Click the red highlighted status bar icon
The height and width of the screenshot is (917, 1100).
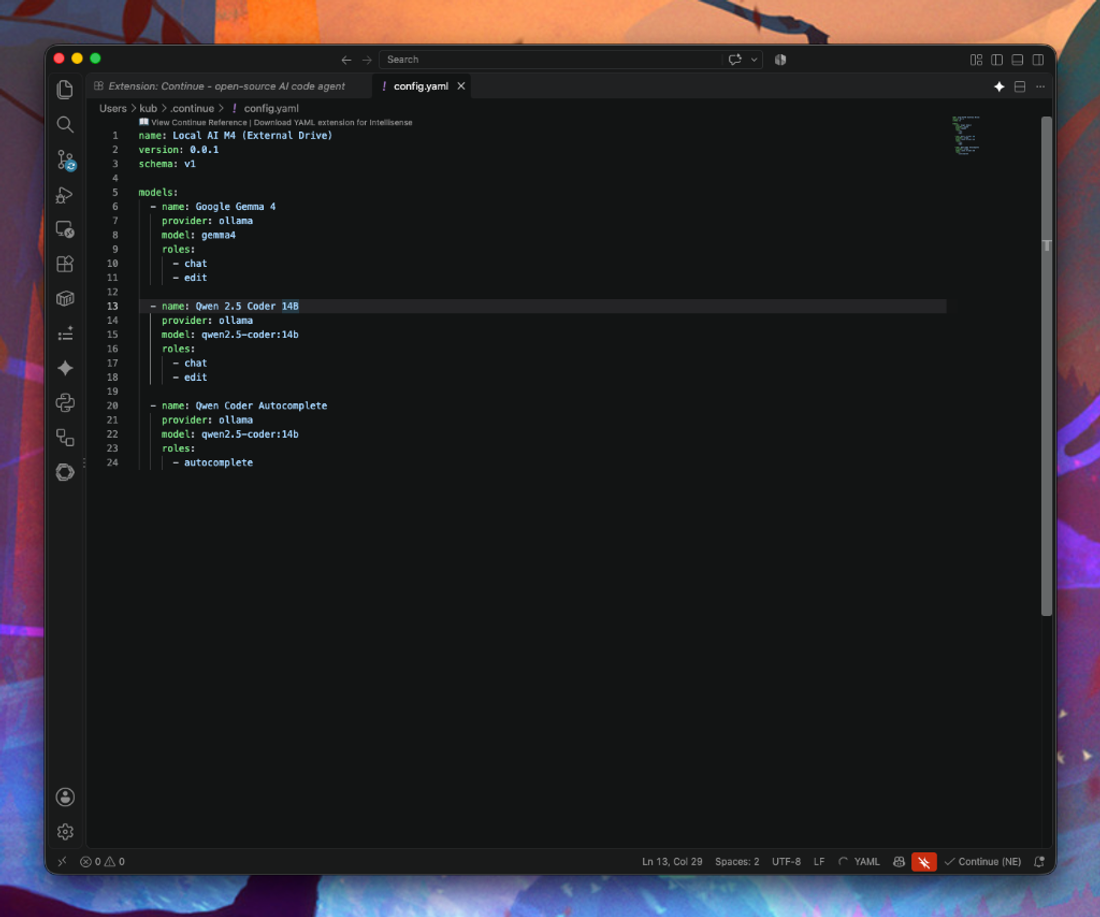tap(924, 862)
